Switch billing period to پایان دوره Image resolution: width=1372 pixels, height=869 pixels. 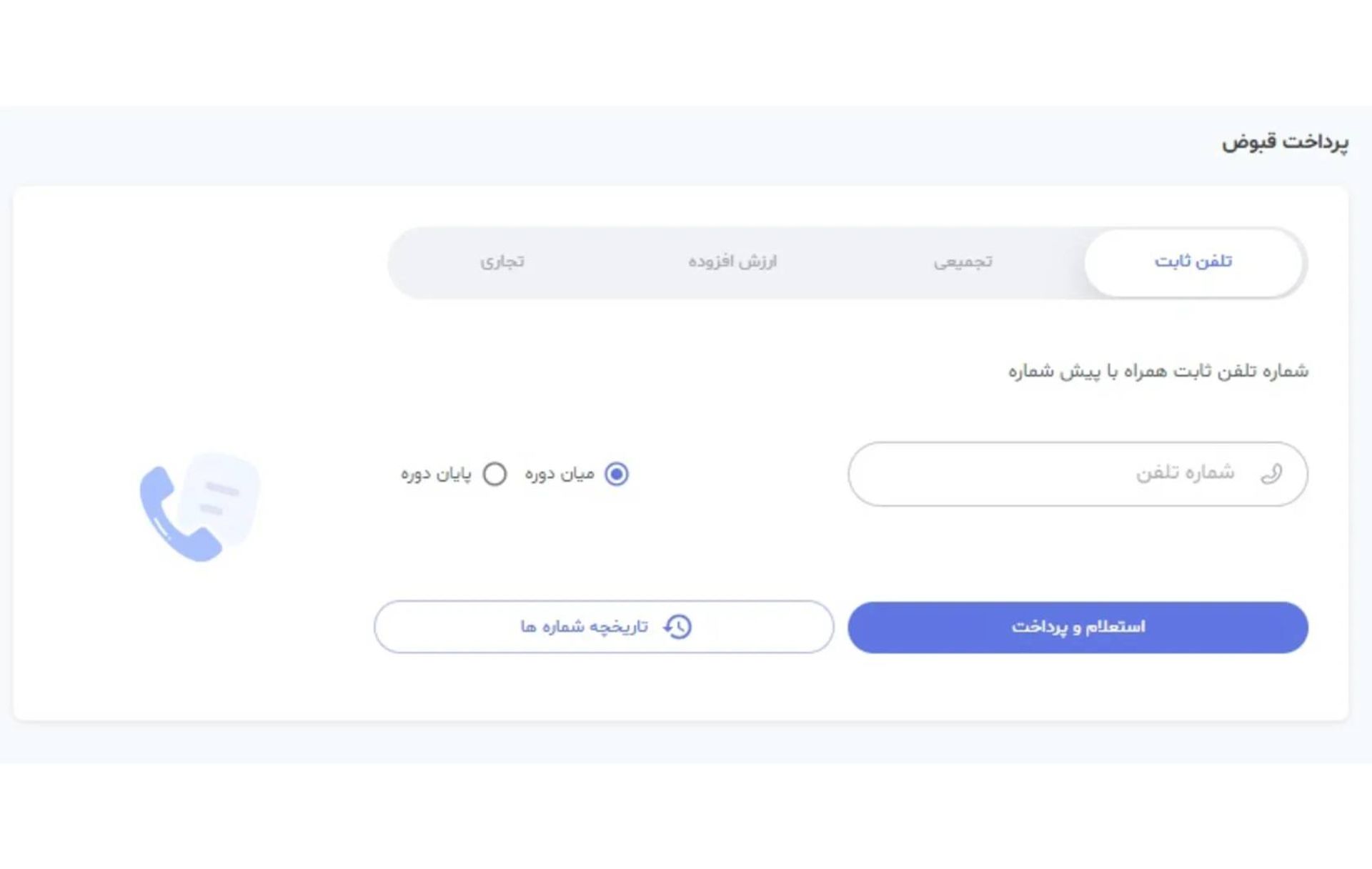click(494, 472)
